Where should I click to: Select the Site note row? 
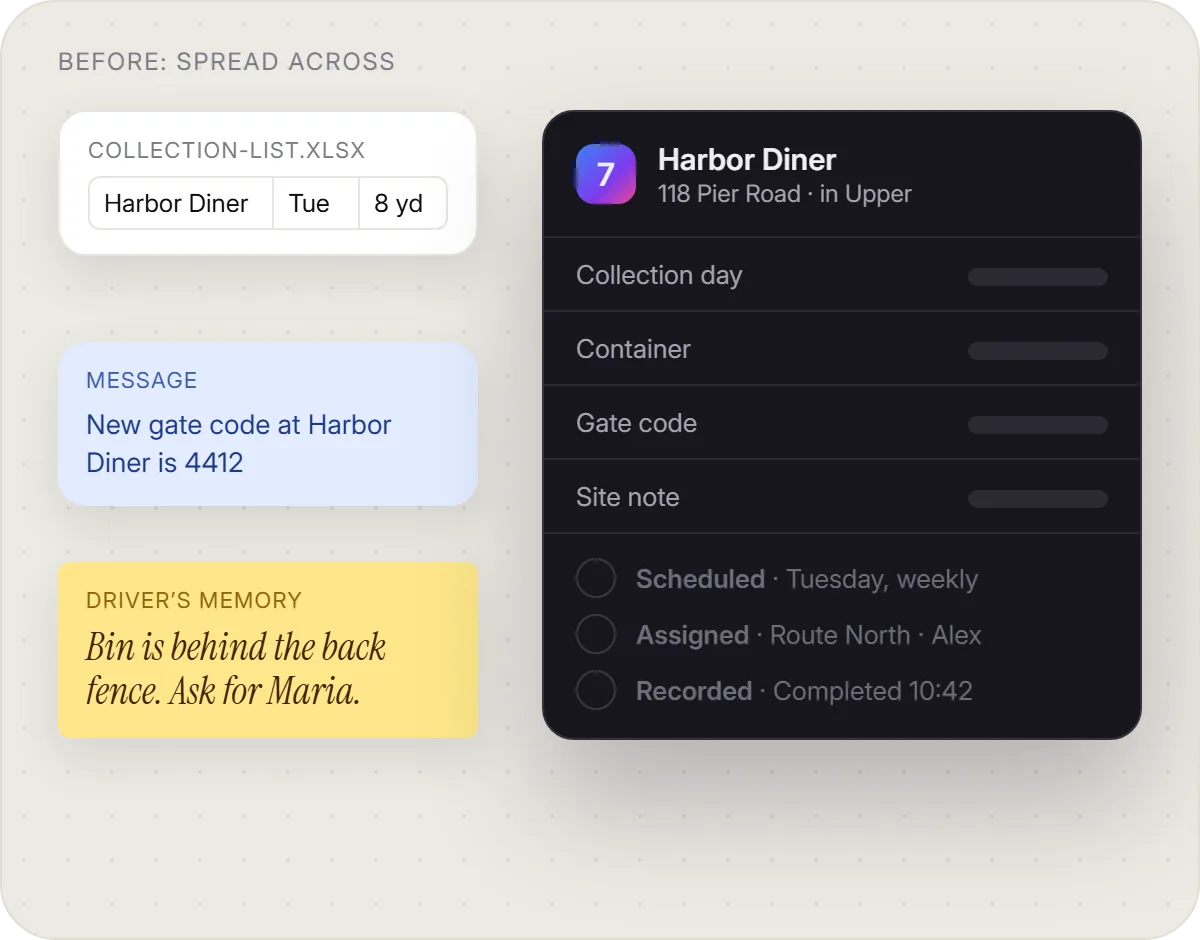pos(841,497)
